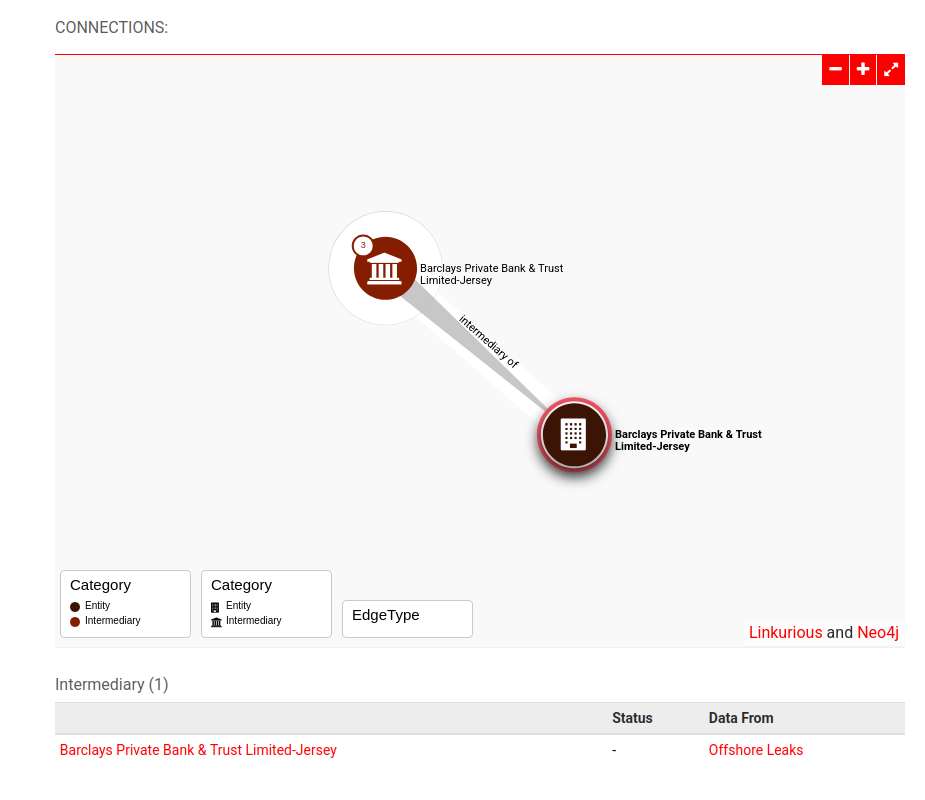
Task: Select the Entity building node in graph
Action: pos(573,434)
